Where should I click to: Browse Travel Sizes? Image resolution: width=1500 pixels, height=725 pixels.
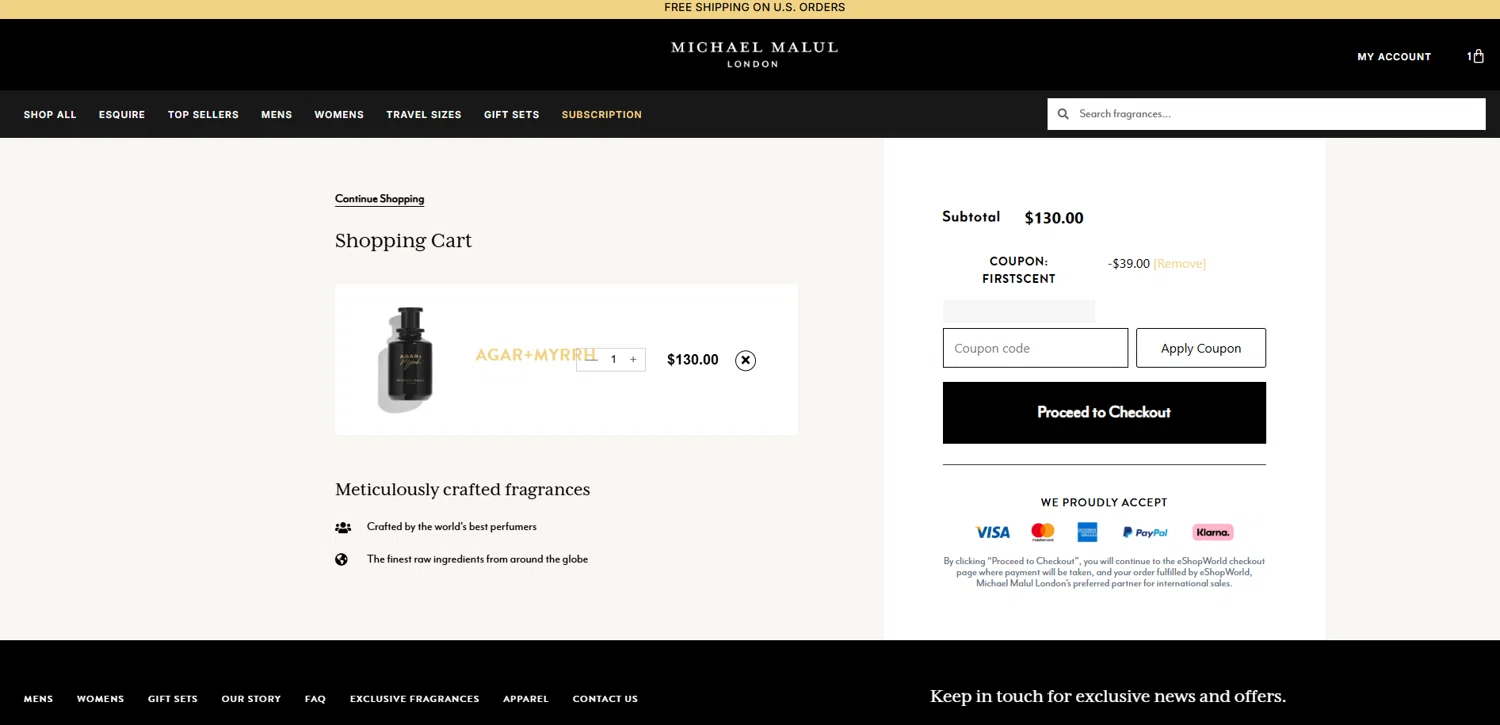[424, 115]
